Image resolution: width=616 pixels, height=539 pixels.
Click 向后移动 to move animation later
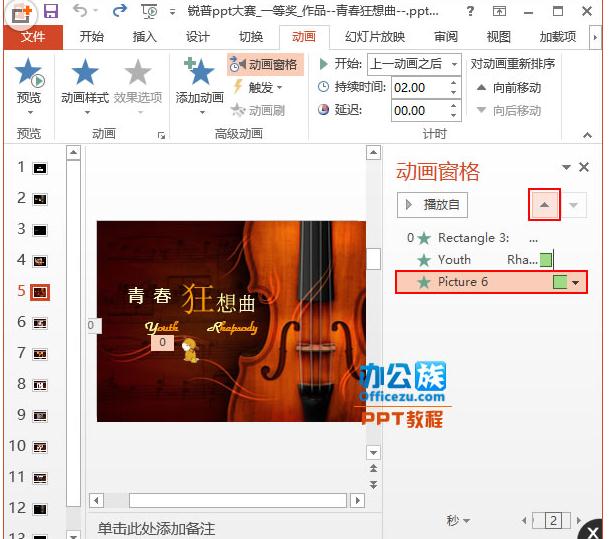click(509, 111)
